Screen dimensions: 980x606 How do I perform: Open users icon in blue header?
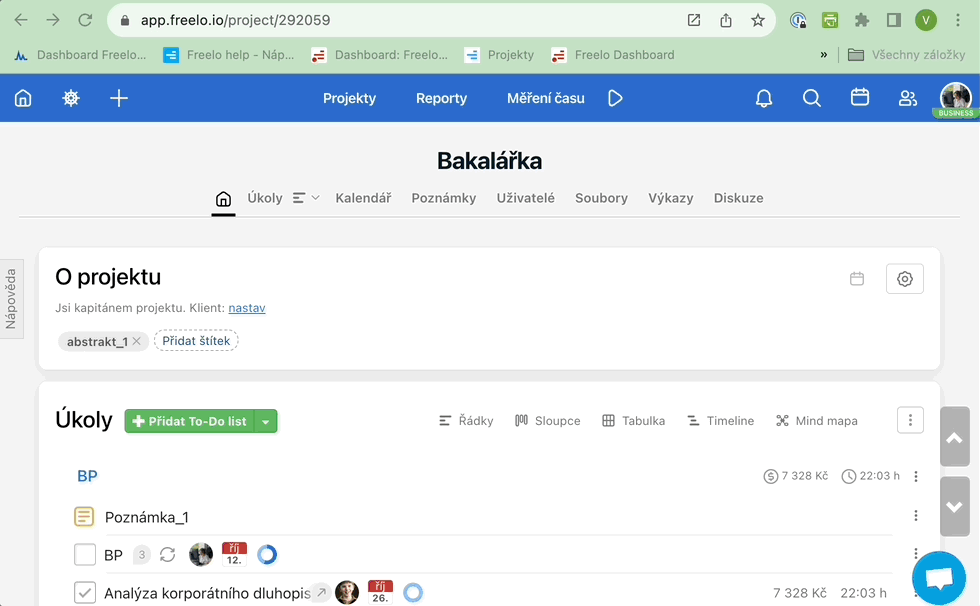908,98
